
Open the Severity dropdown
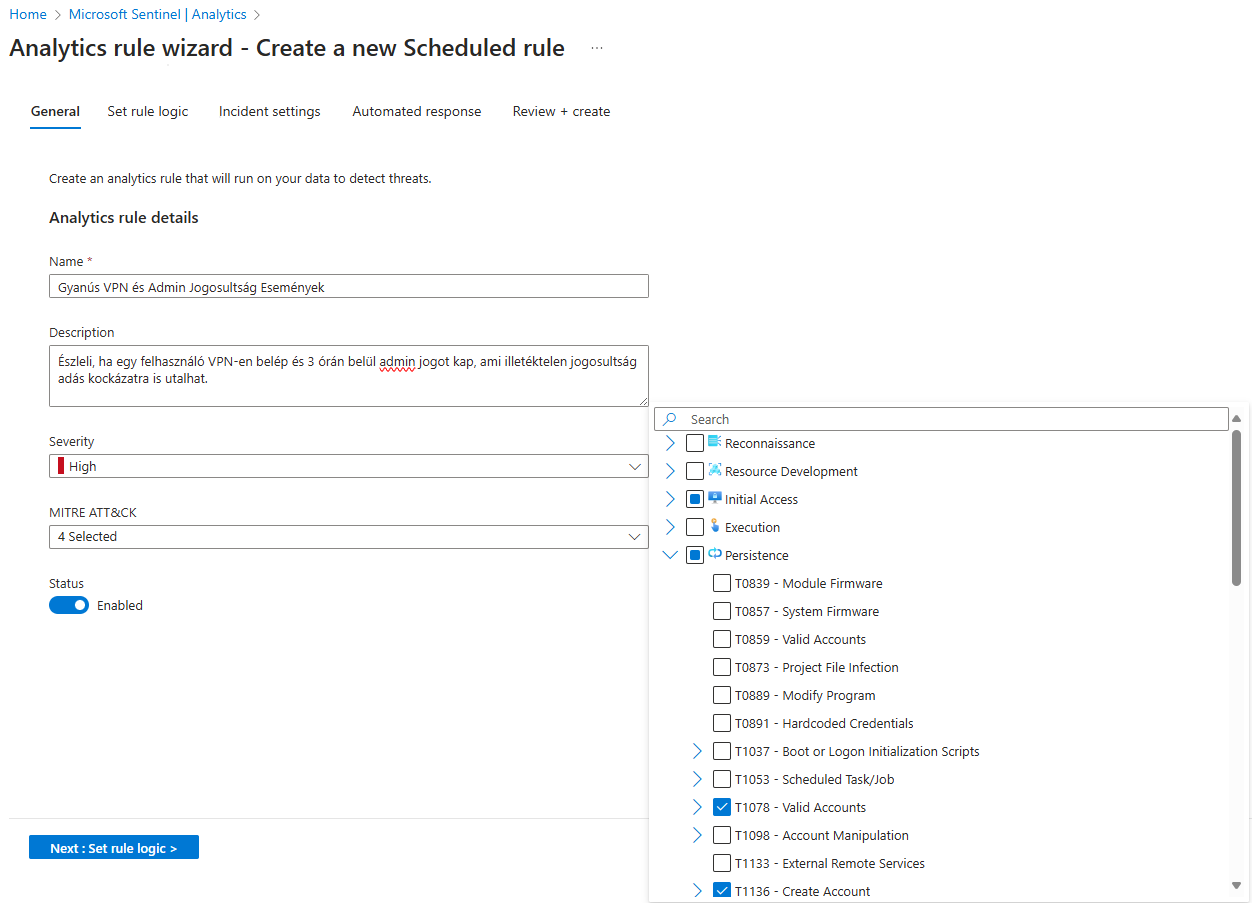[x=348, y=466]
